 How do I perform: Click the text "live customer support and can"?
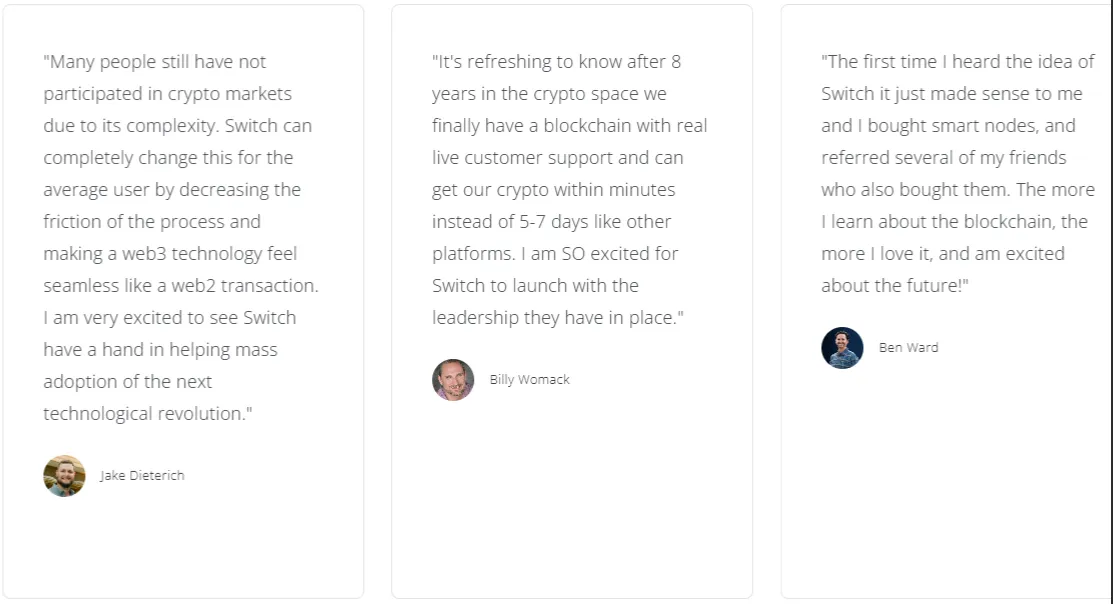(x=558, y=158)
